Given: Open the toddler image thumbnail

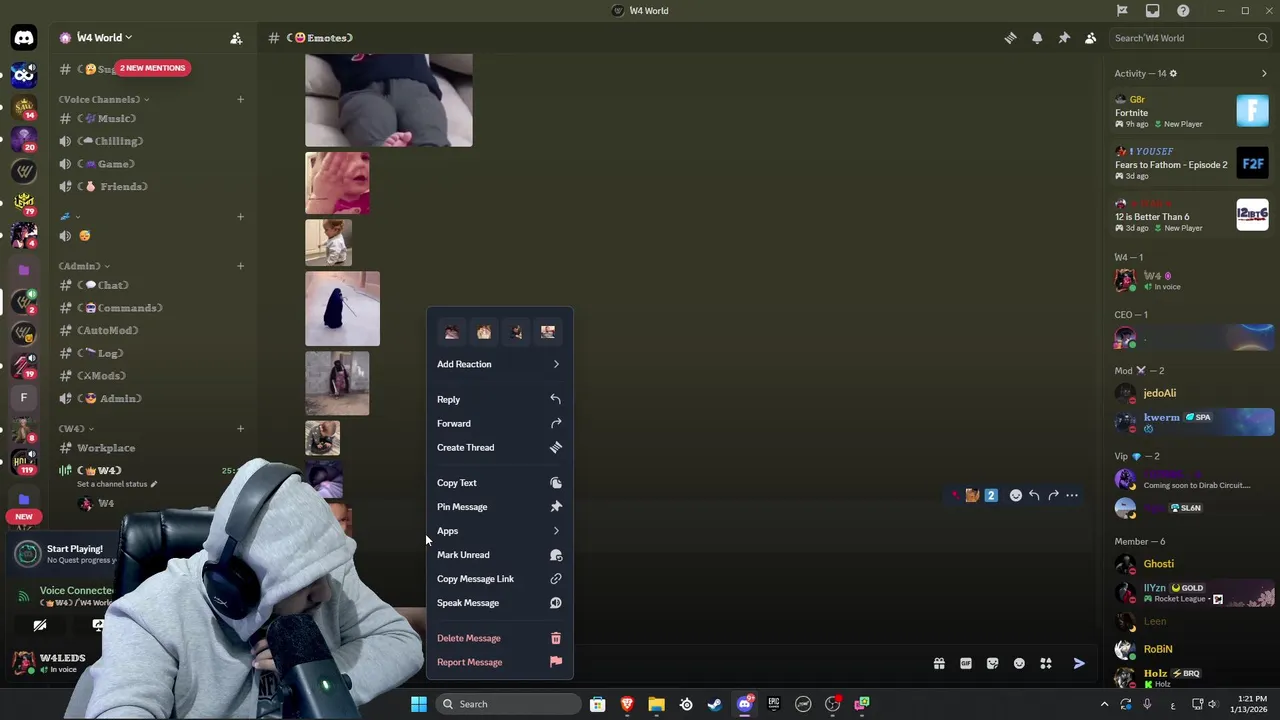Looking at the screenshot, I should pyautogui.click(x=328, y=243).
